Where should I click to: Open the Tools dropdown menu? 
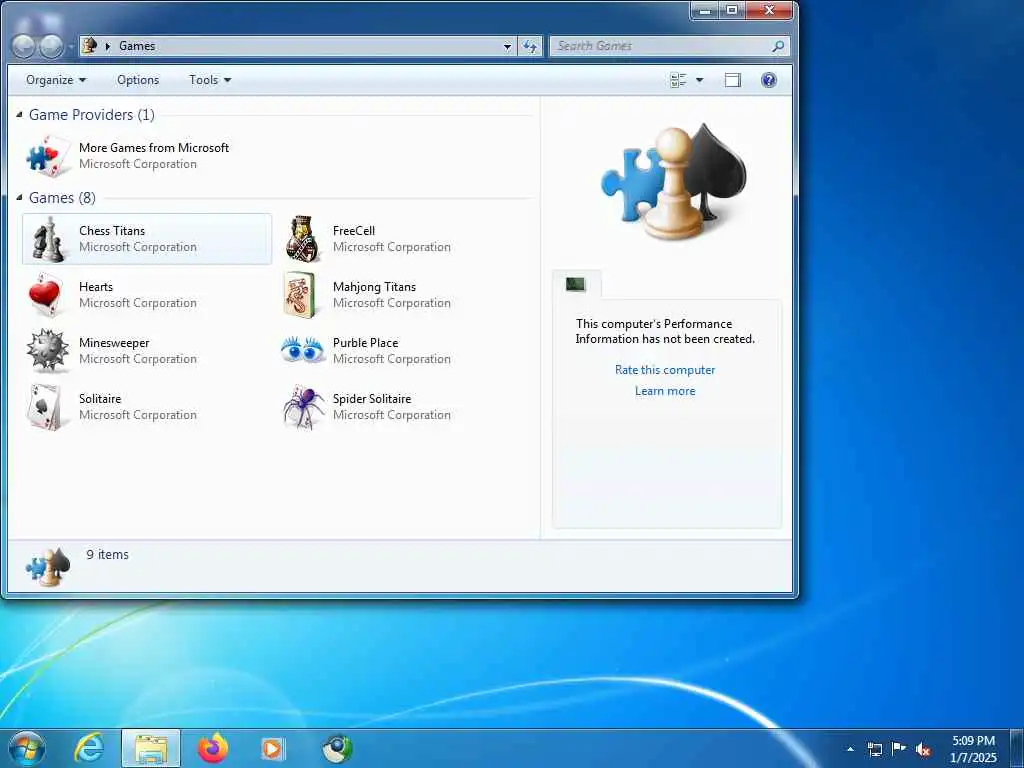point(210,80)
